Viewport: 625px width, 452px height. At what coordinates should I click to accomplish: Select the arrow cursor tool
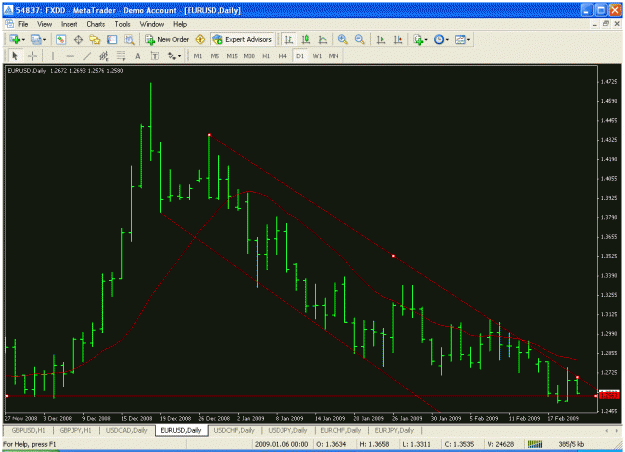click(15, 56)
